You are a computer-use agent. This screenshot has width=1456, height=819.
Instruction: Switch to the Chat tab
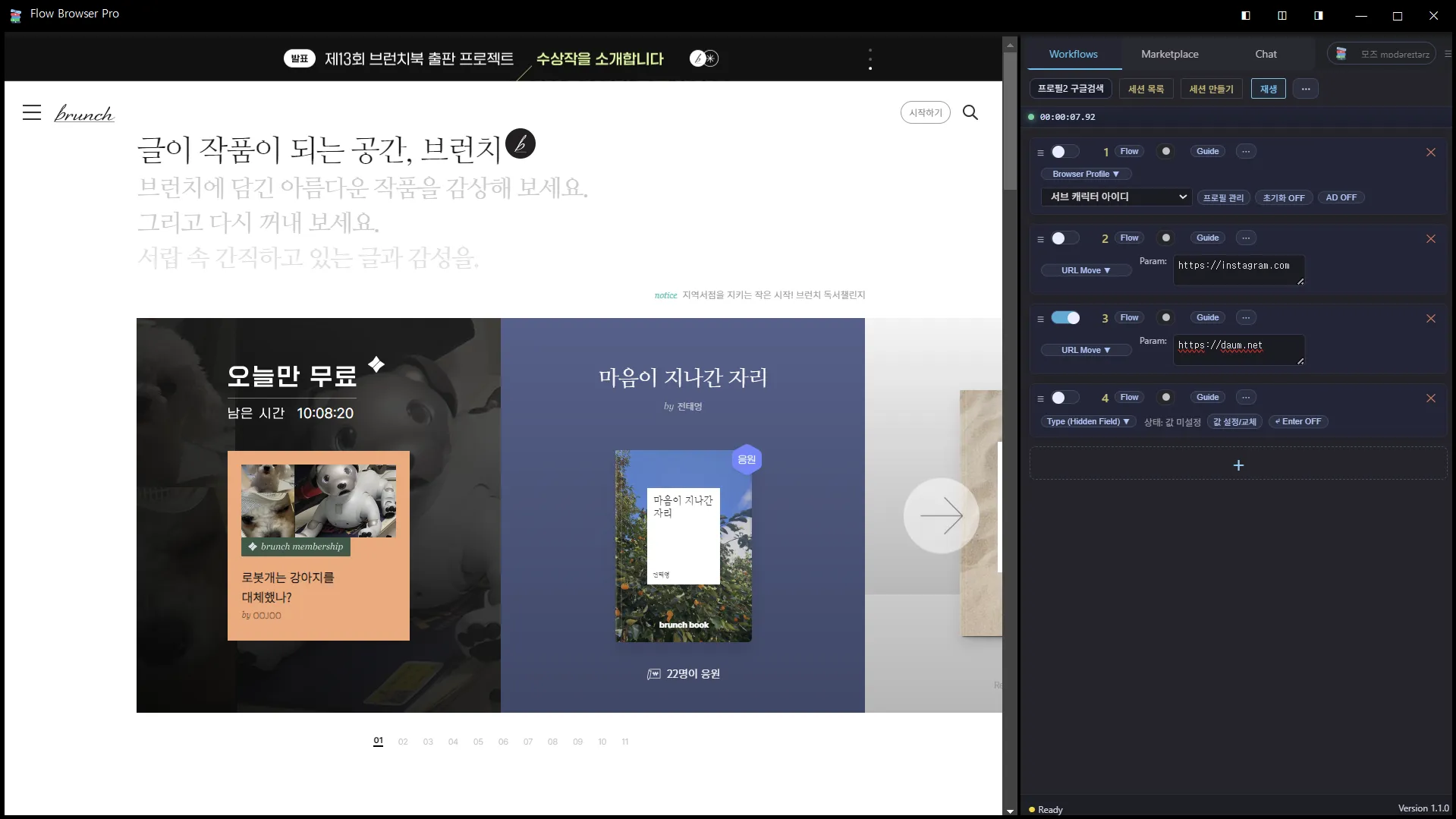(1266, 54)
